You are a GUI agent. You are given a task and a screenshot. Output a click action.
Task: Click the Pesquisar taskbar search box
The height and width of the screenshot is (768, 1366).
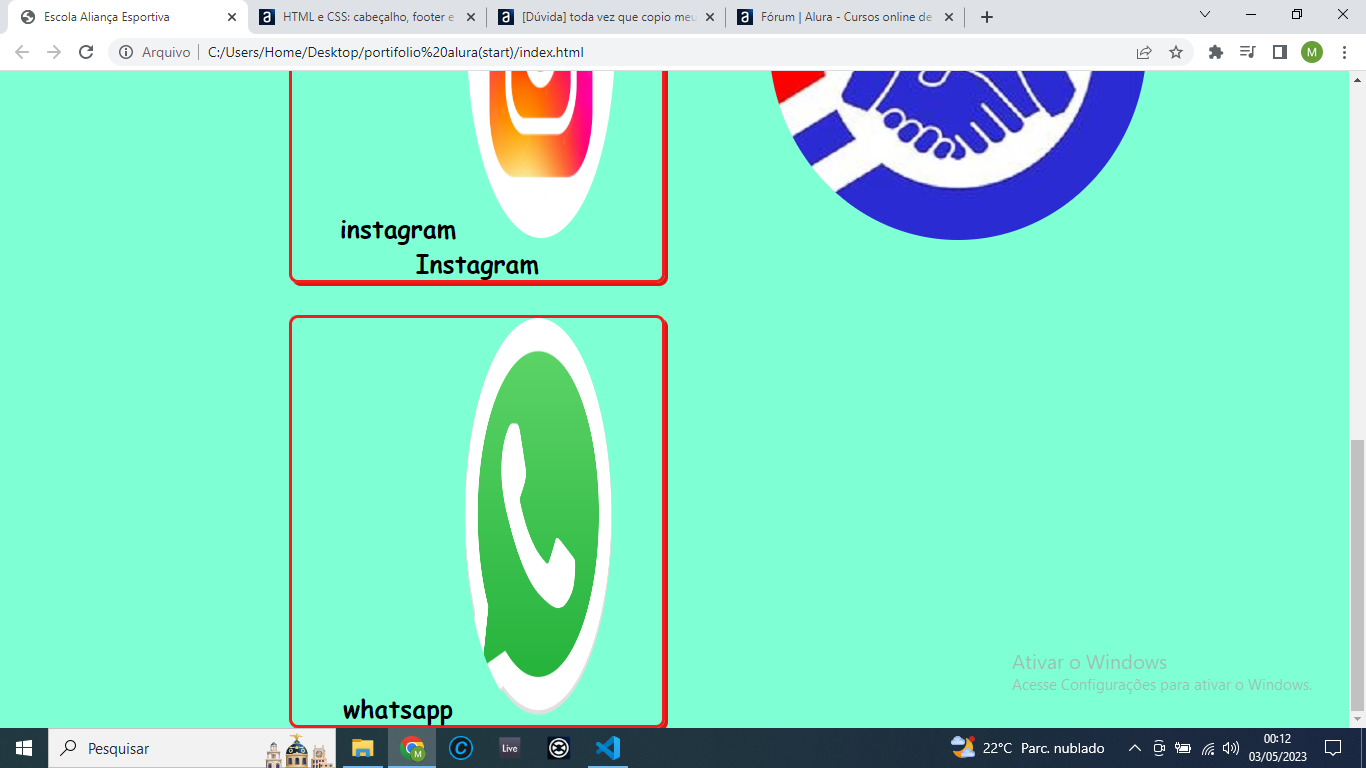192,748
